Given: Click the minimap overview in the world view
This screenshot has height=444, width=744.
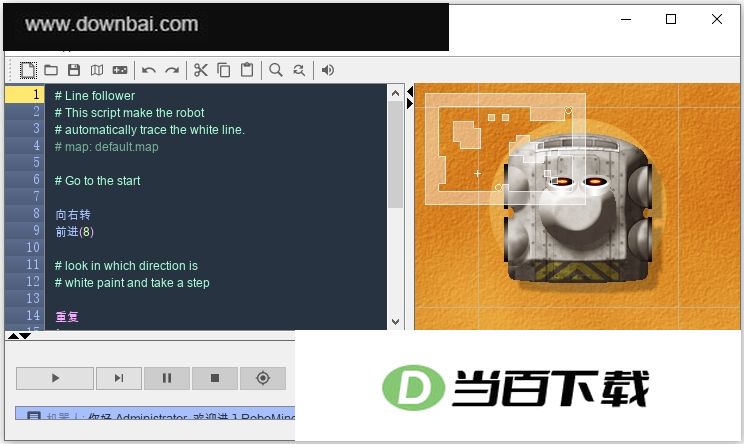Looking at the screenshot, I should (505, 148).
